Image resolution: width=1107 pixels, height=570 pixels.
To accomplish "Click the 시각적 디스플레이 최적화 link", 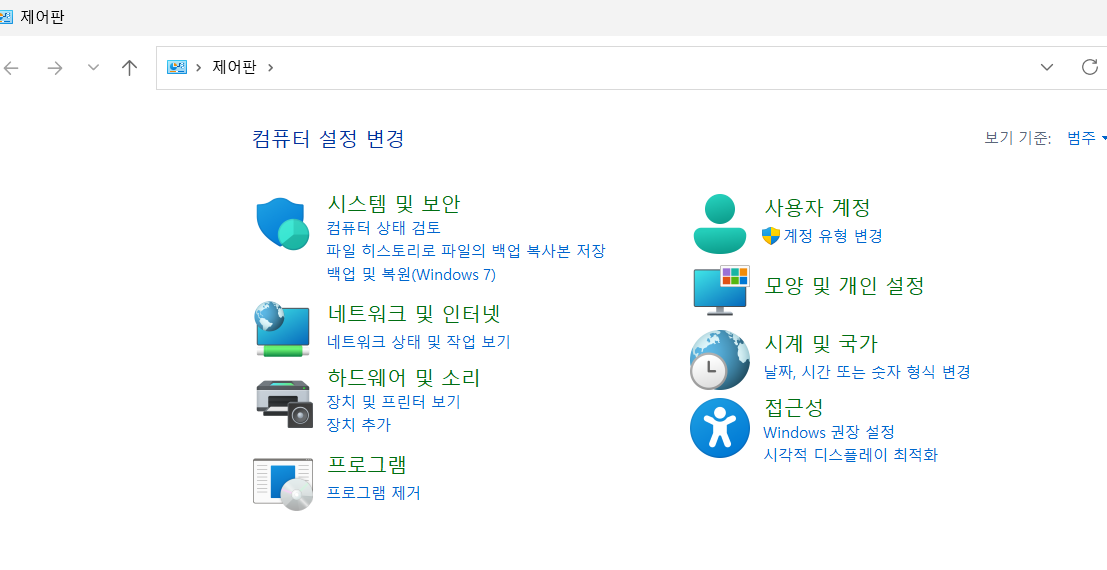I will (x=851, y=455).
